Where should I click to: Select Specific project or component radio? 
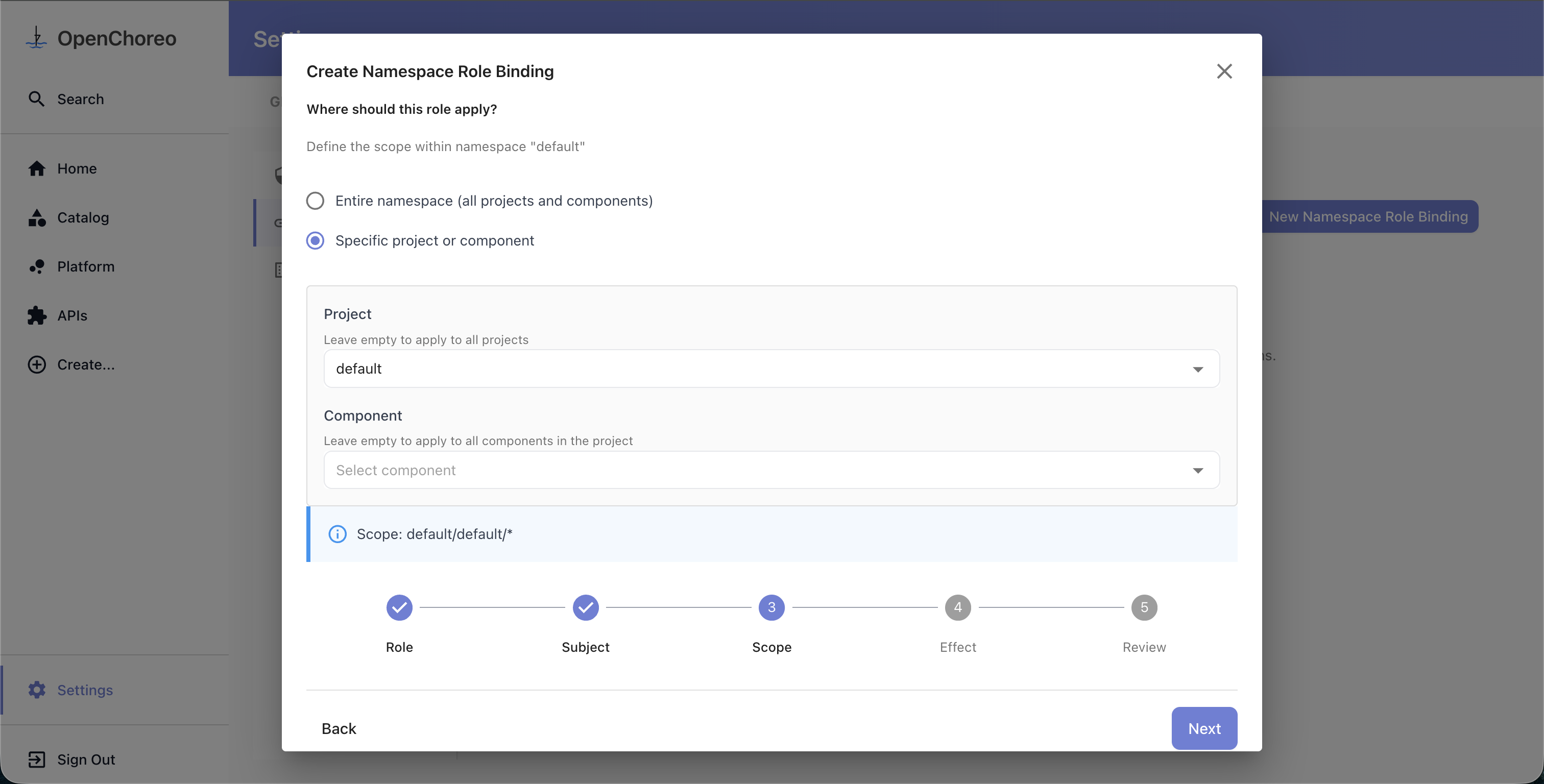point(315,240)
